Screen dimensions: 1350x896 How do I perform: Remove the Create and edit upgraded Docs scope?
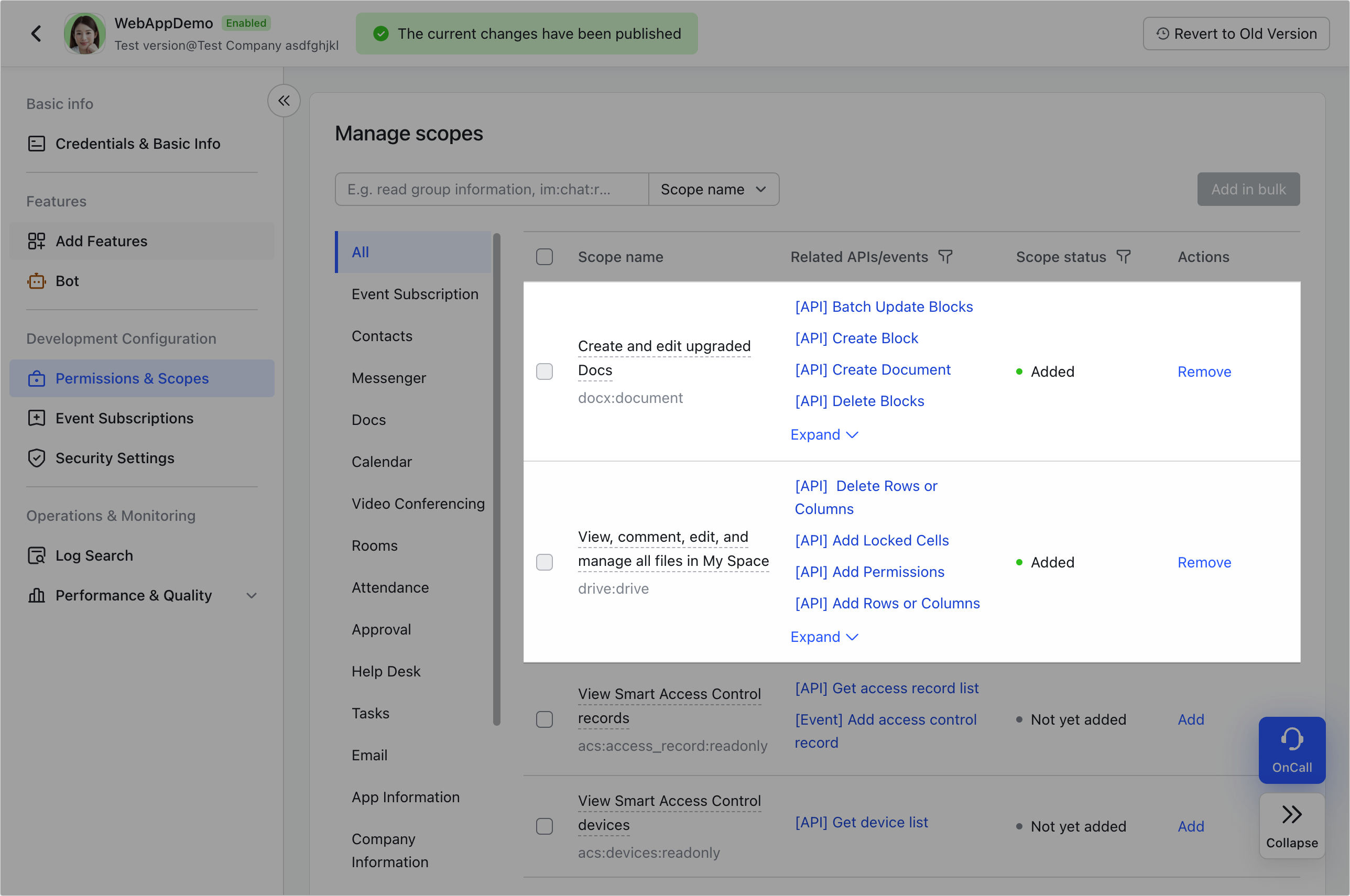tap(1204, 371)
